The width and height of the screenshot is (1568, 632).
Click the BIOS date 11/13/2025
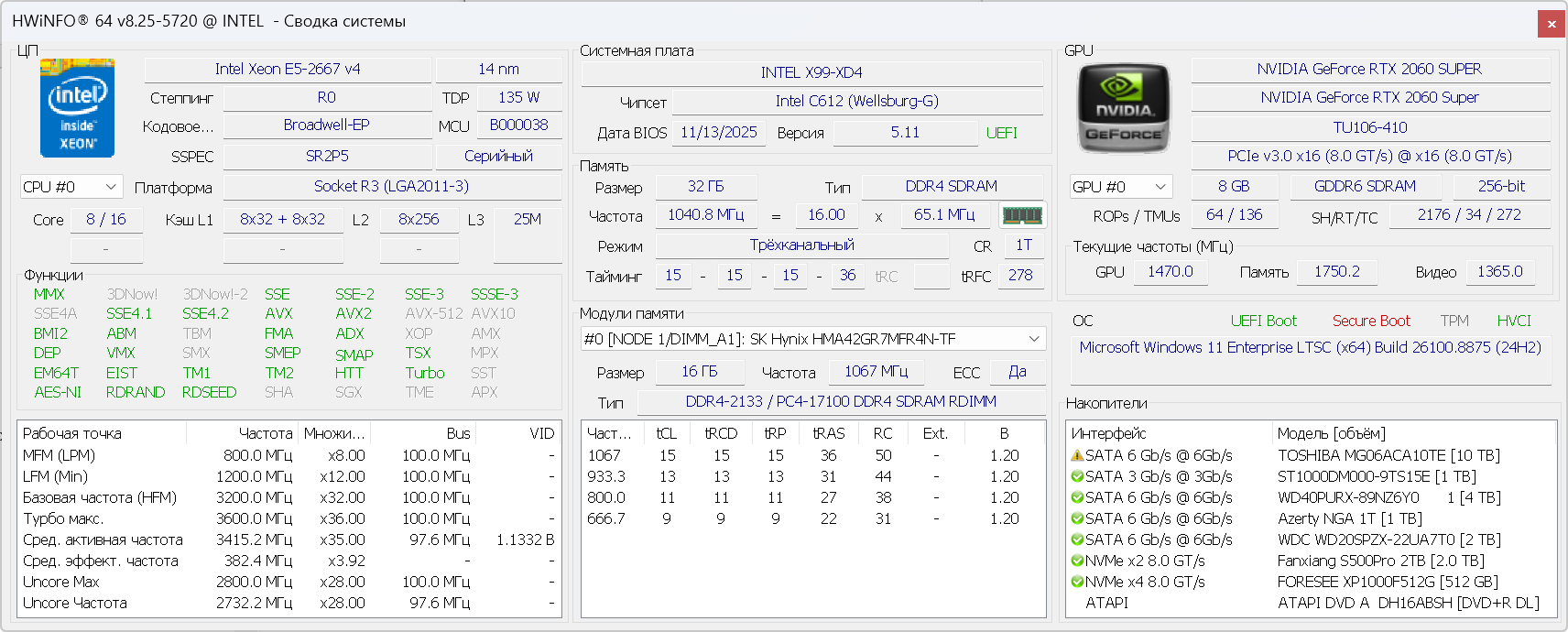coord(719,132)
